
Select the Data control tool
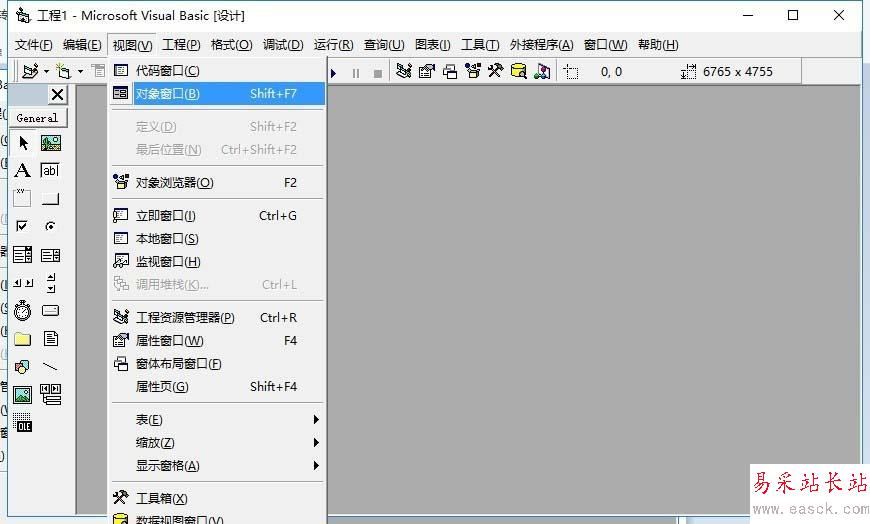[50, 395]
